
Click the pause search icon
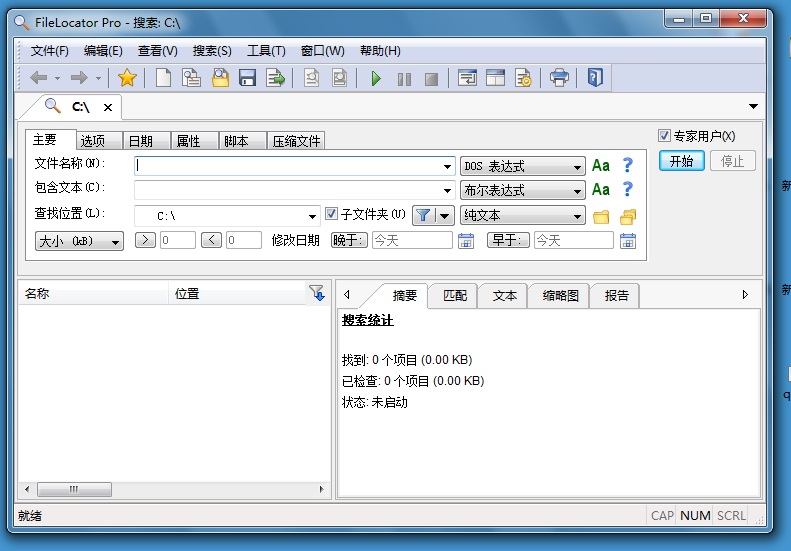click(404, 79)
